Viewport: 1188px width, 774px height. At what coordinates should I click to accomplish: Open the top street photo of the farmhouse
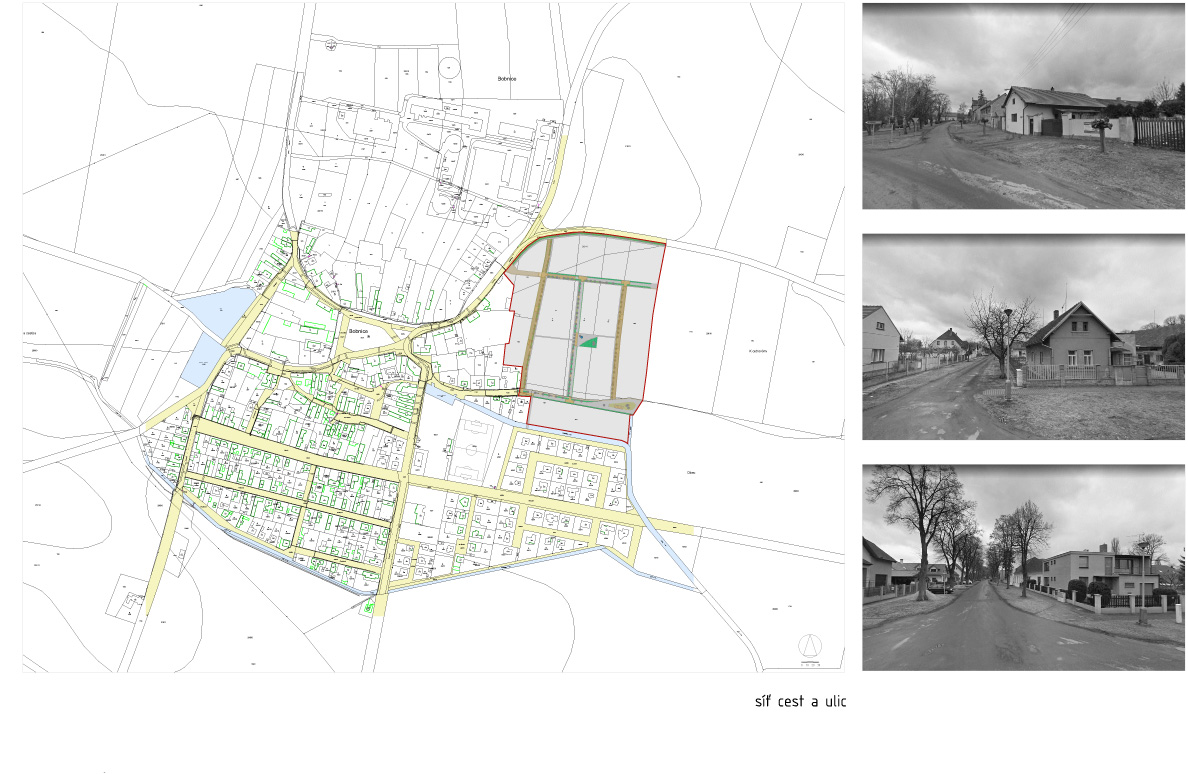coord(1023,106)
